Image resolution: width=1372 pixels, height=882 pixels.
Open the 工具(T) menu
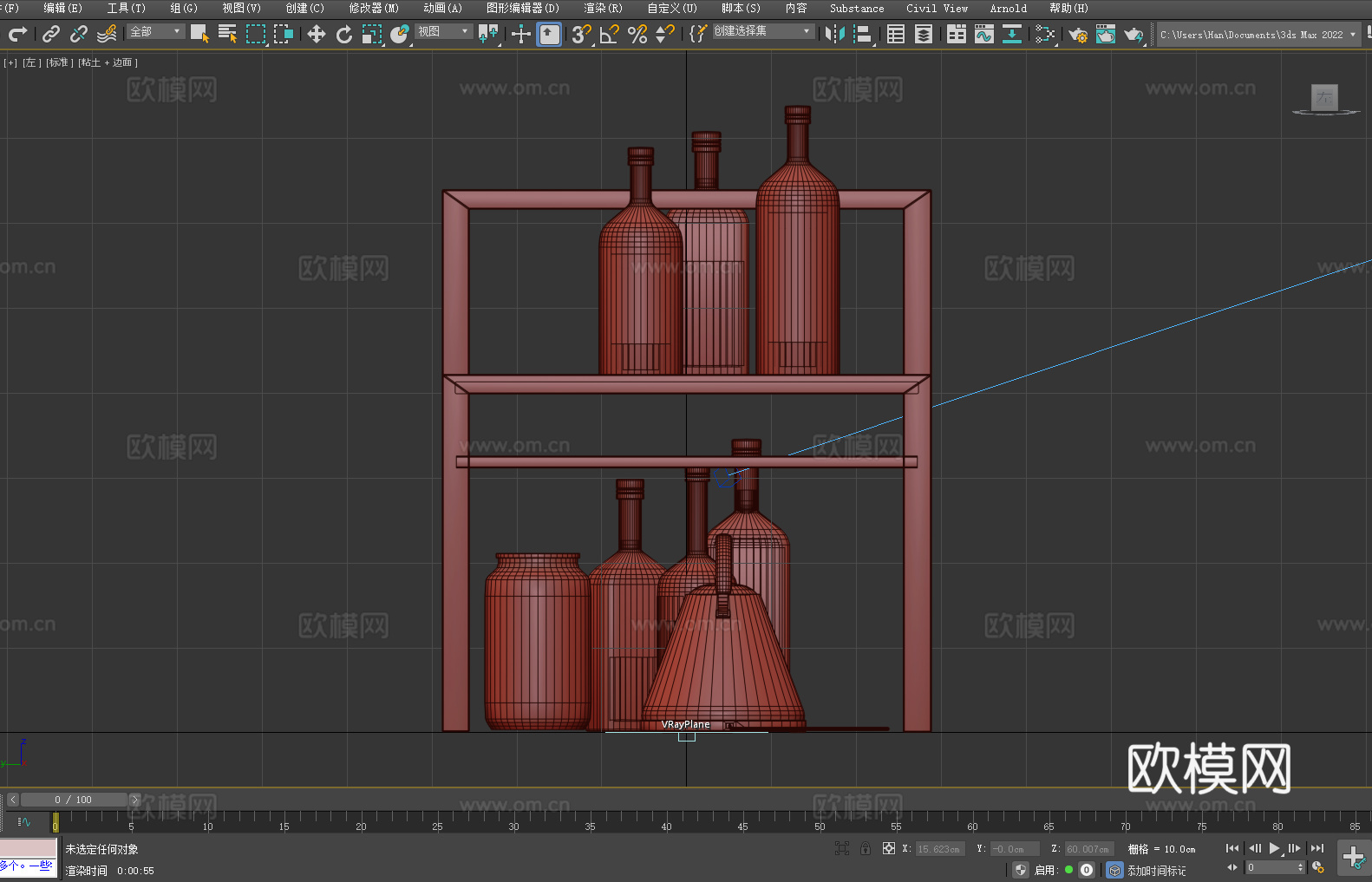pos(126,8)
